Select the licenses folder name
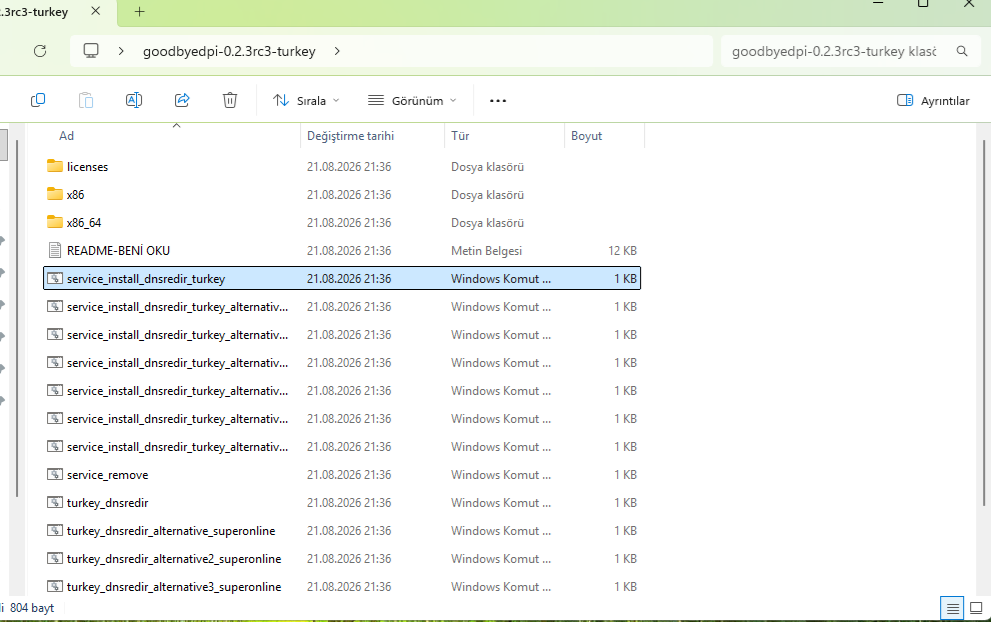The image size is (991, 622). pyautogui.click(x=87, y=167)
